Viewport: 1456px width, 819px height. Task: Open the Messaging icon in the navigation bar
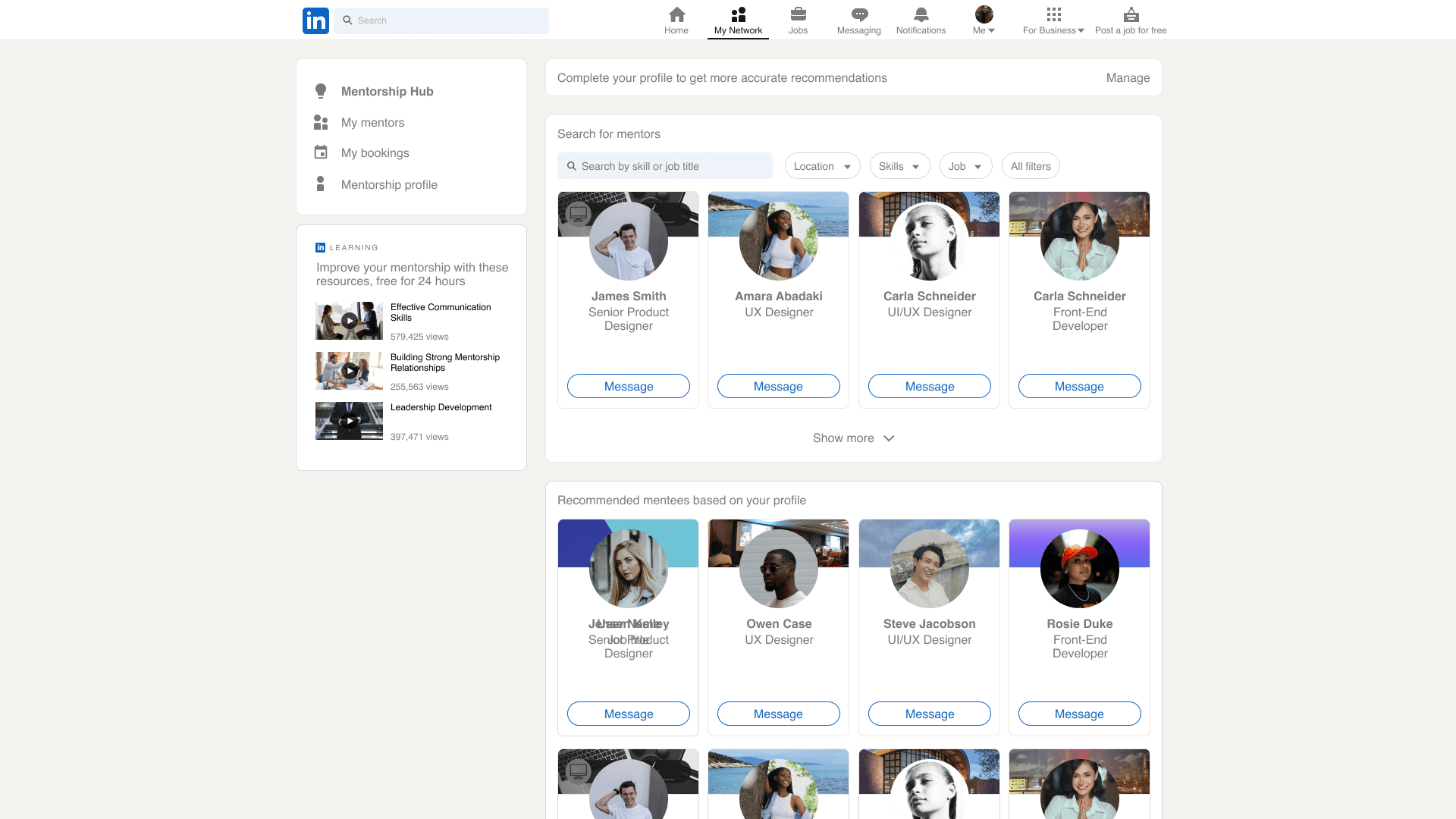pyautogui.click(x=858, y=15)
